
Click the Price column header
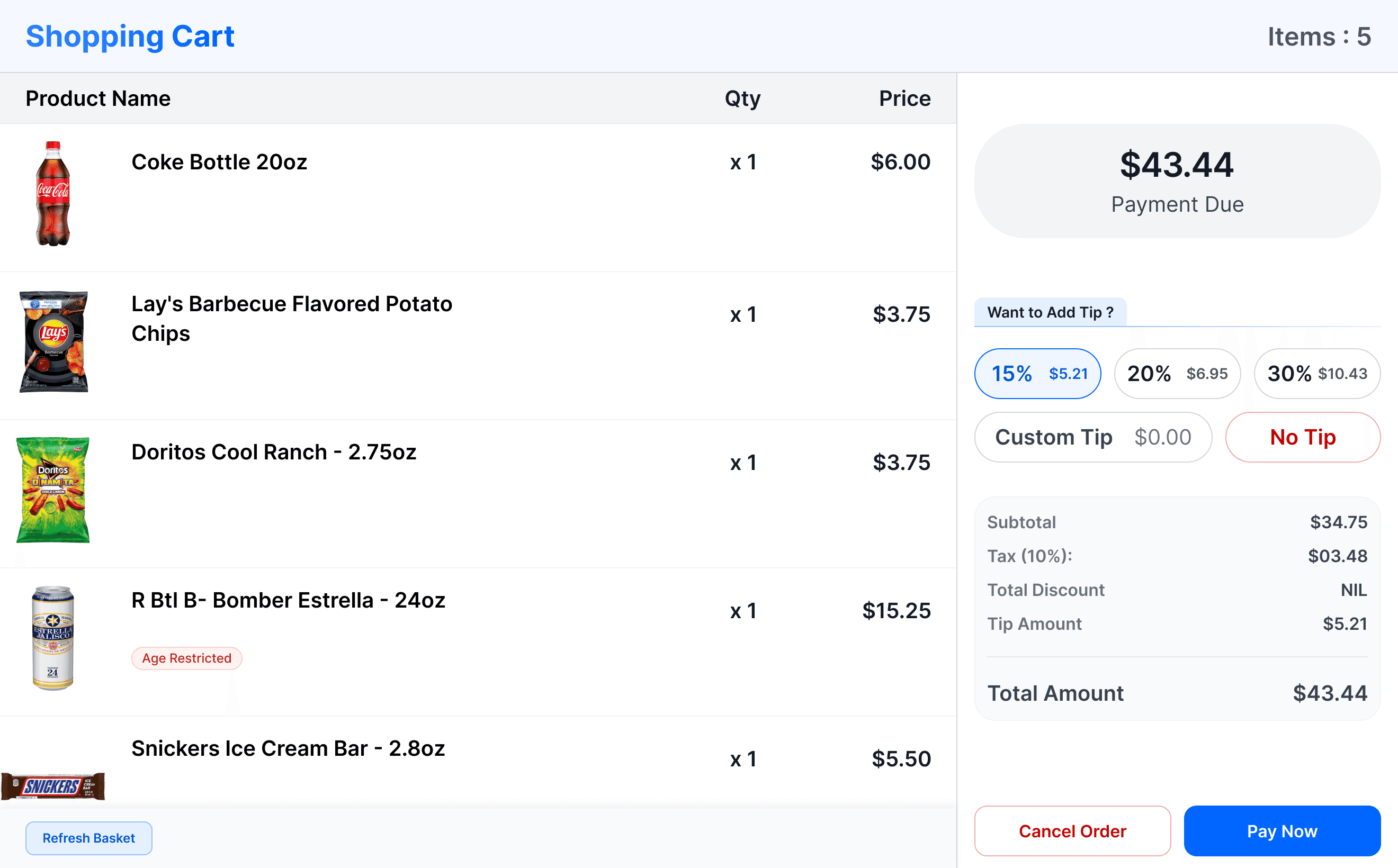pos(904,98)
